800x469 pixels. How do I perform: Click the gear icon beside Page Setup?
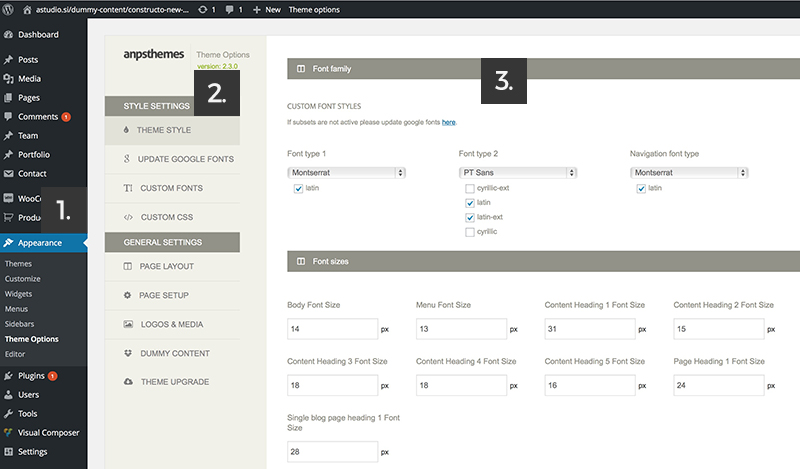point(127,295)
